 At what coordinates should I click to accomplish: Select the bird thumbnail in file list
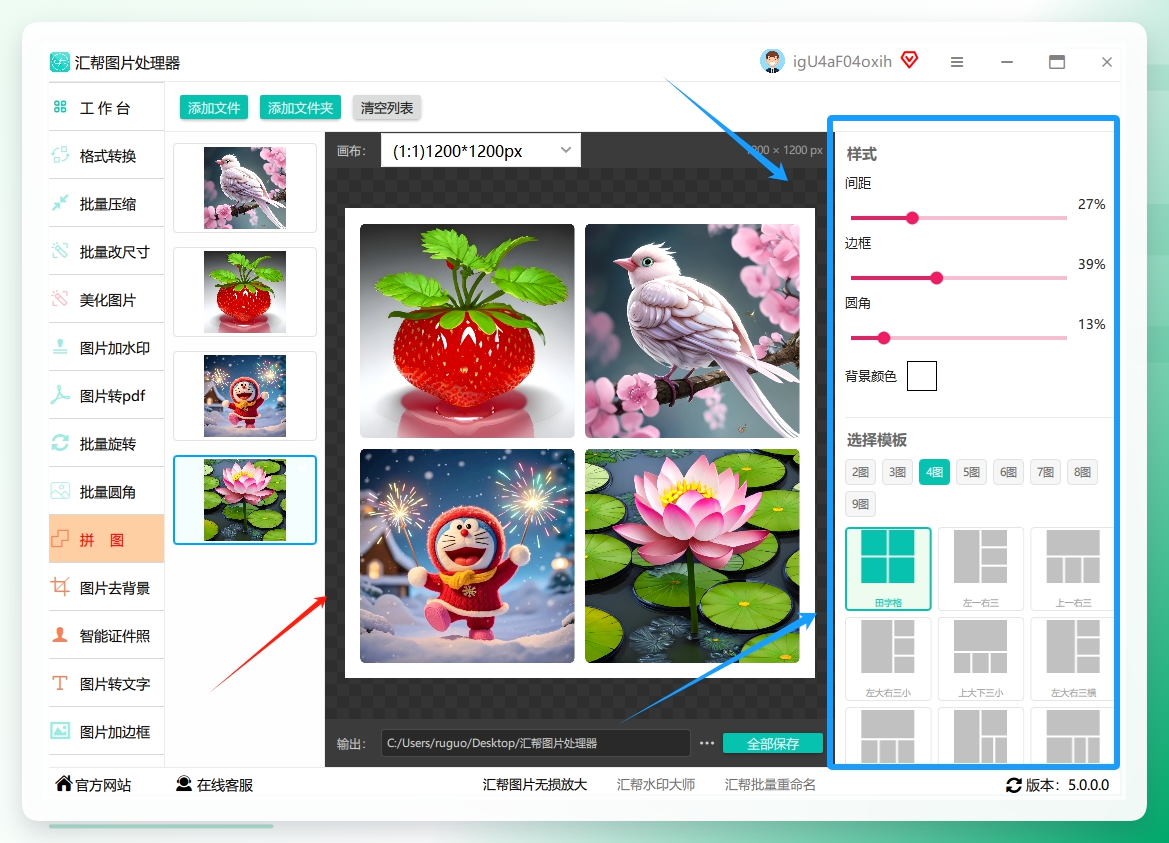pyautogui.click(x=245, y=188)
